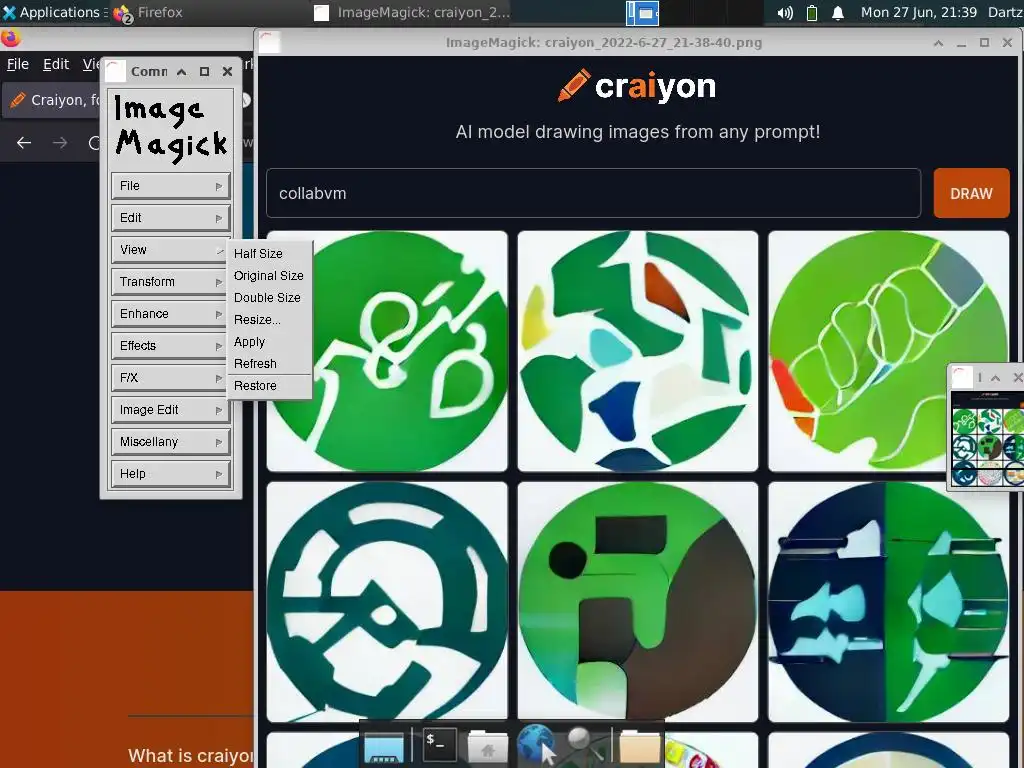
Task: Click the teal wheel generated image
Action: click(387, 601)
